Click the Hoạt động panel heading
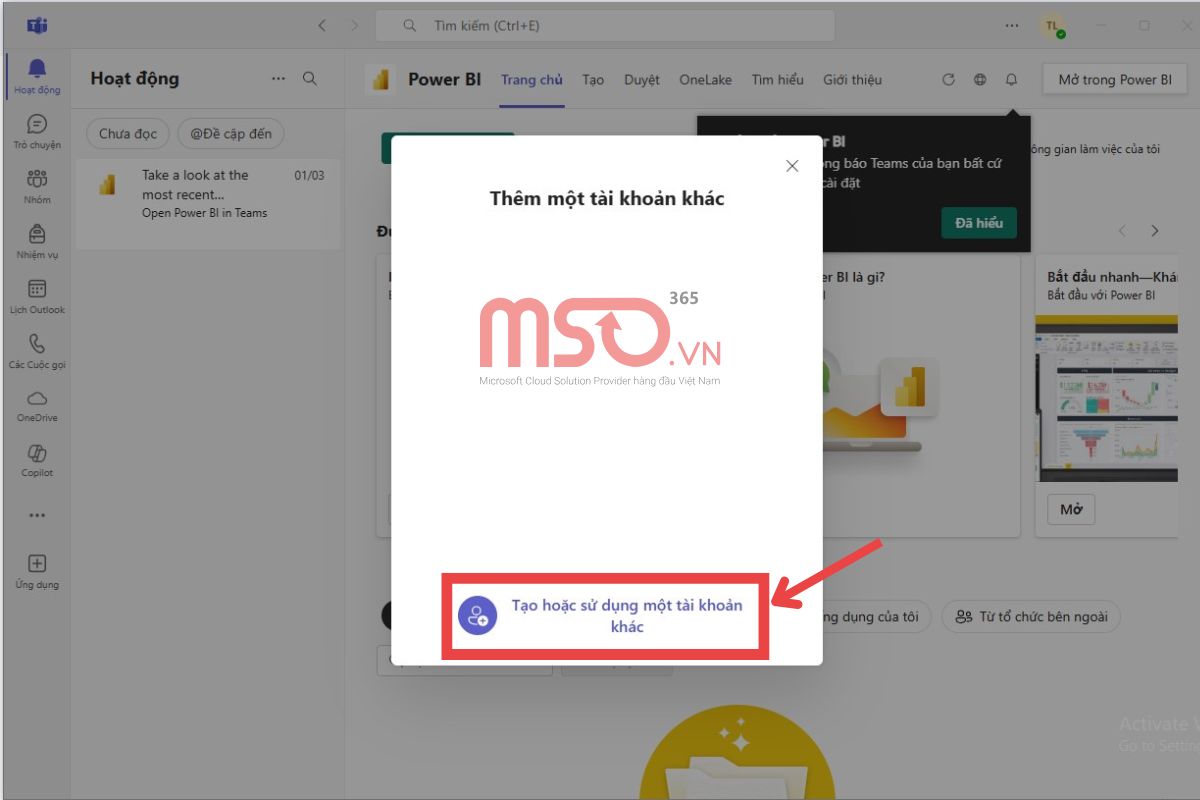Image resolution: width=1200 pixels, height=800 pixels. click(135, 78)
